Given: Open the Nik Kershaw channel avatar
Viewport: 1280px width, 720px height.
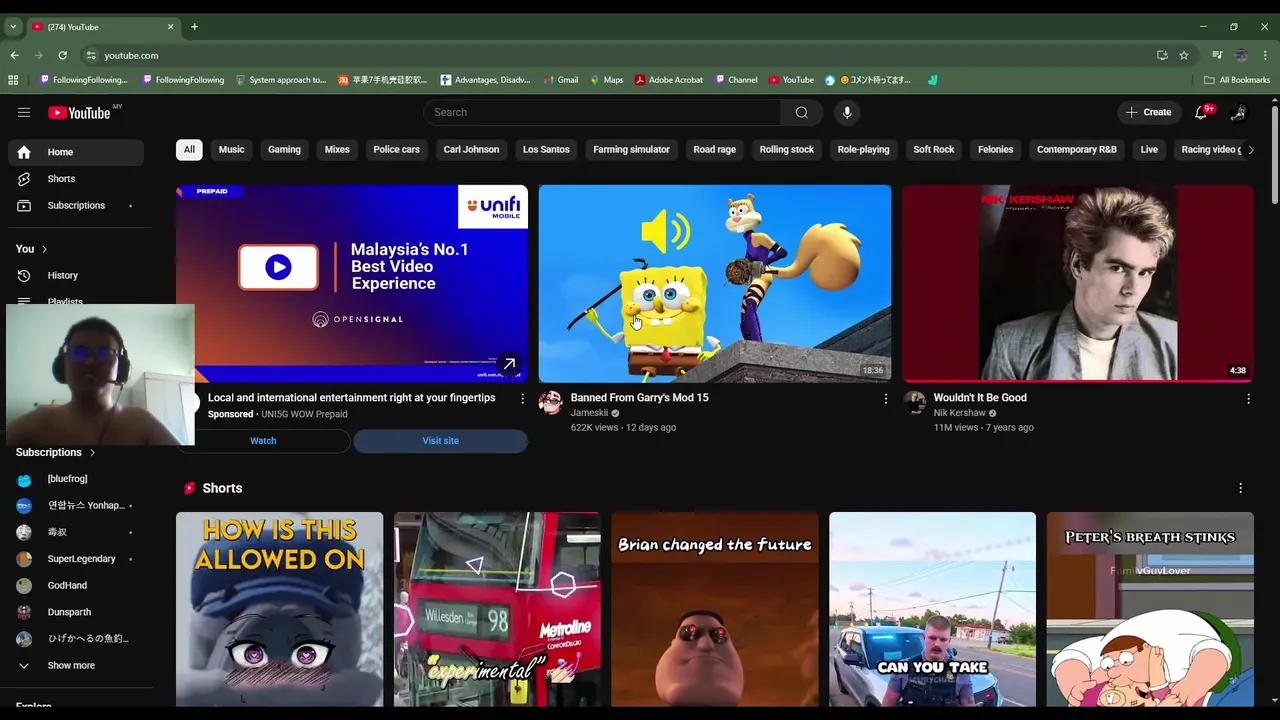Looking at the screenshot, I should 914,402.
